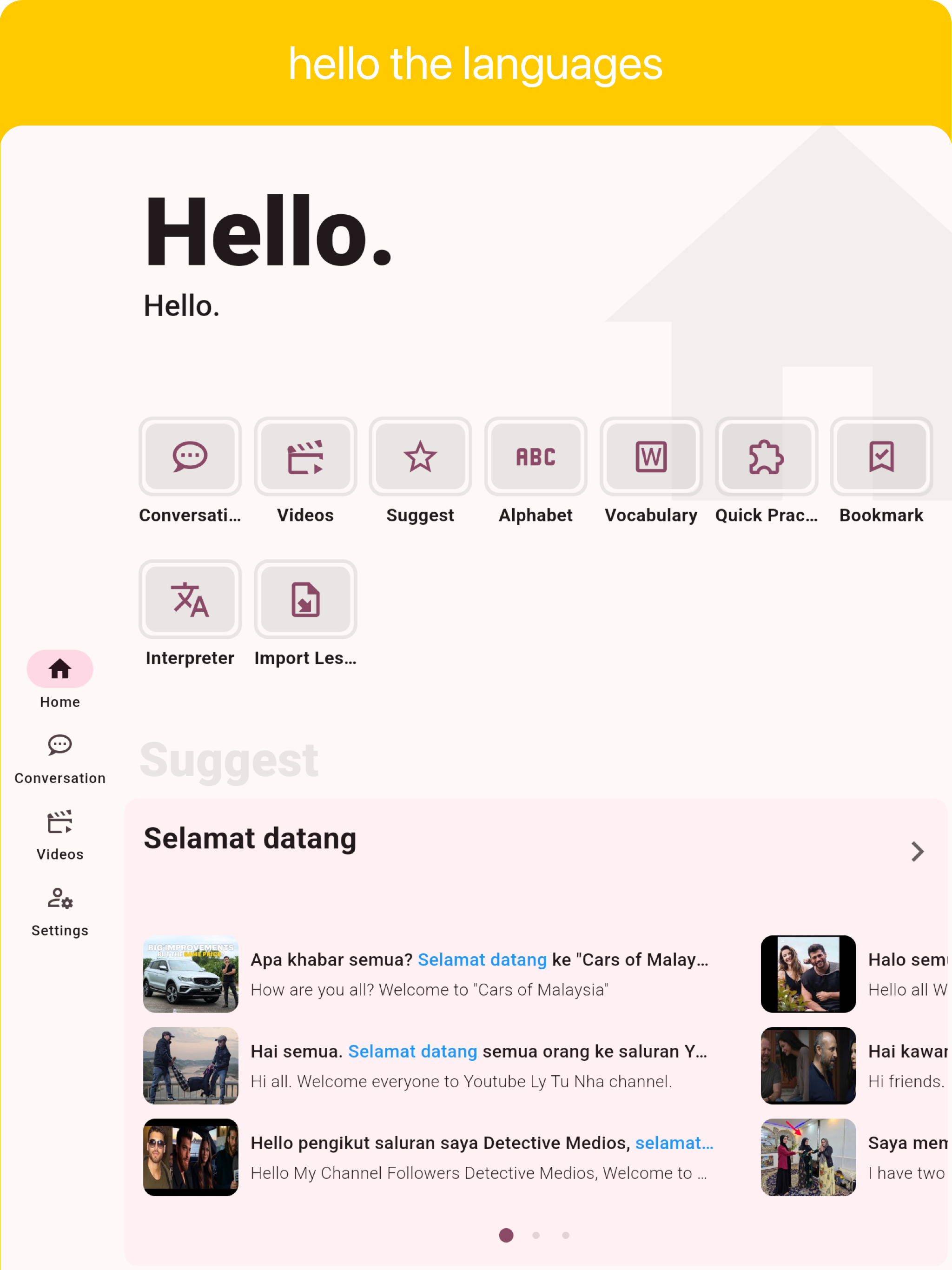Open the Alphabet ABC tile
Image resolution: width=952 pixels, height=1270 pixels.
(535, 456)
